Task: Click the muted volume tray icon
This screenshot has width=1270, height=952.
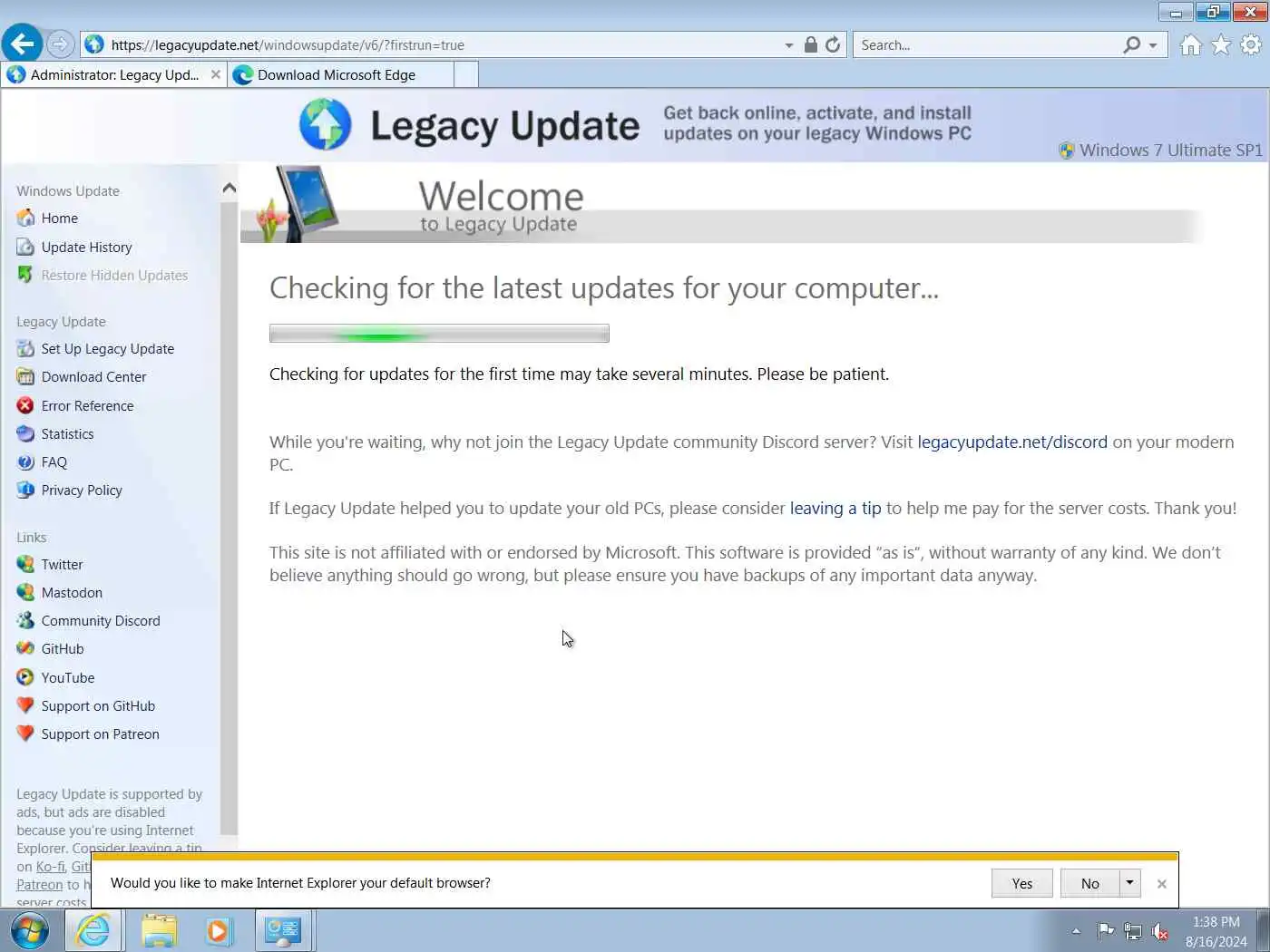Action: 1160,931
